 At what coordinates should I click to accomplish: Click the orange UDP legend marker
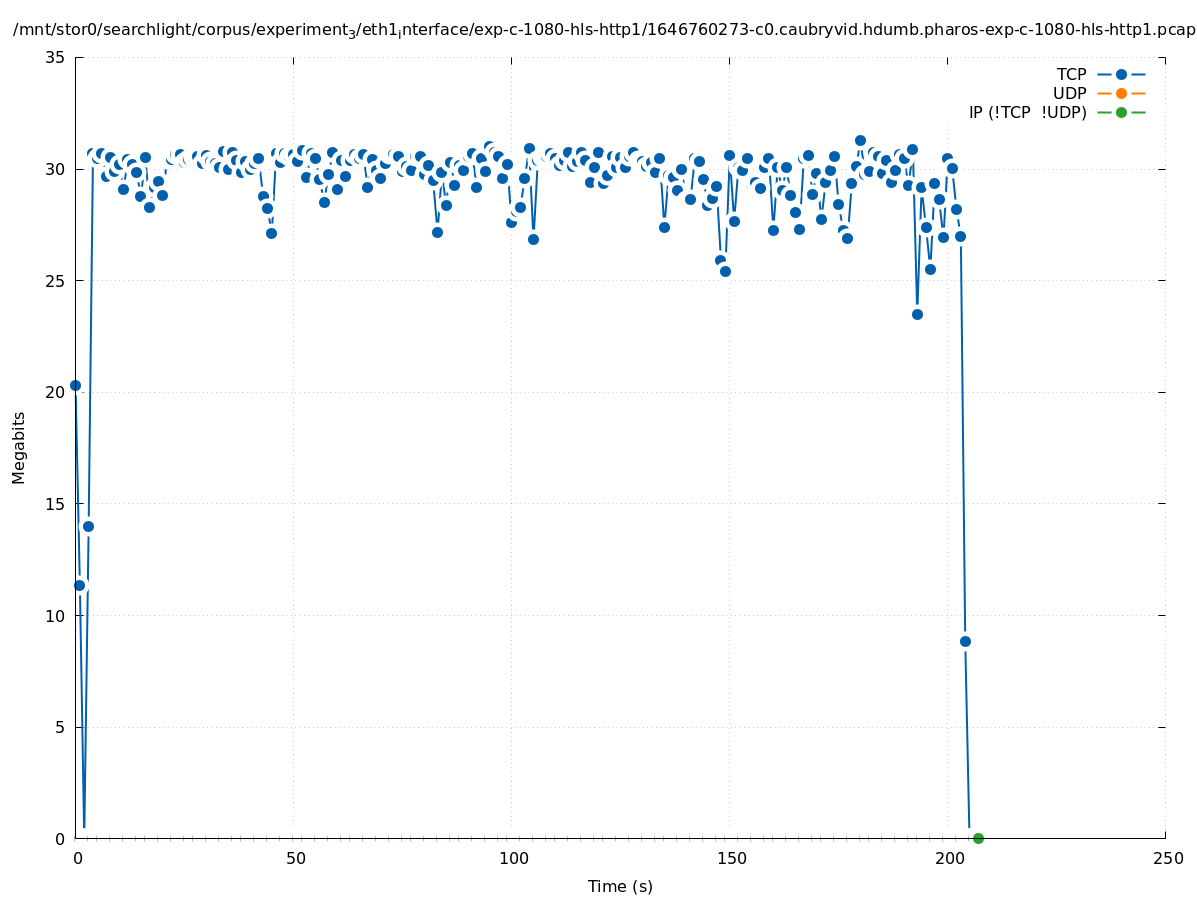point(1121,93)
